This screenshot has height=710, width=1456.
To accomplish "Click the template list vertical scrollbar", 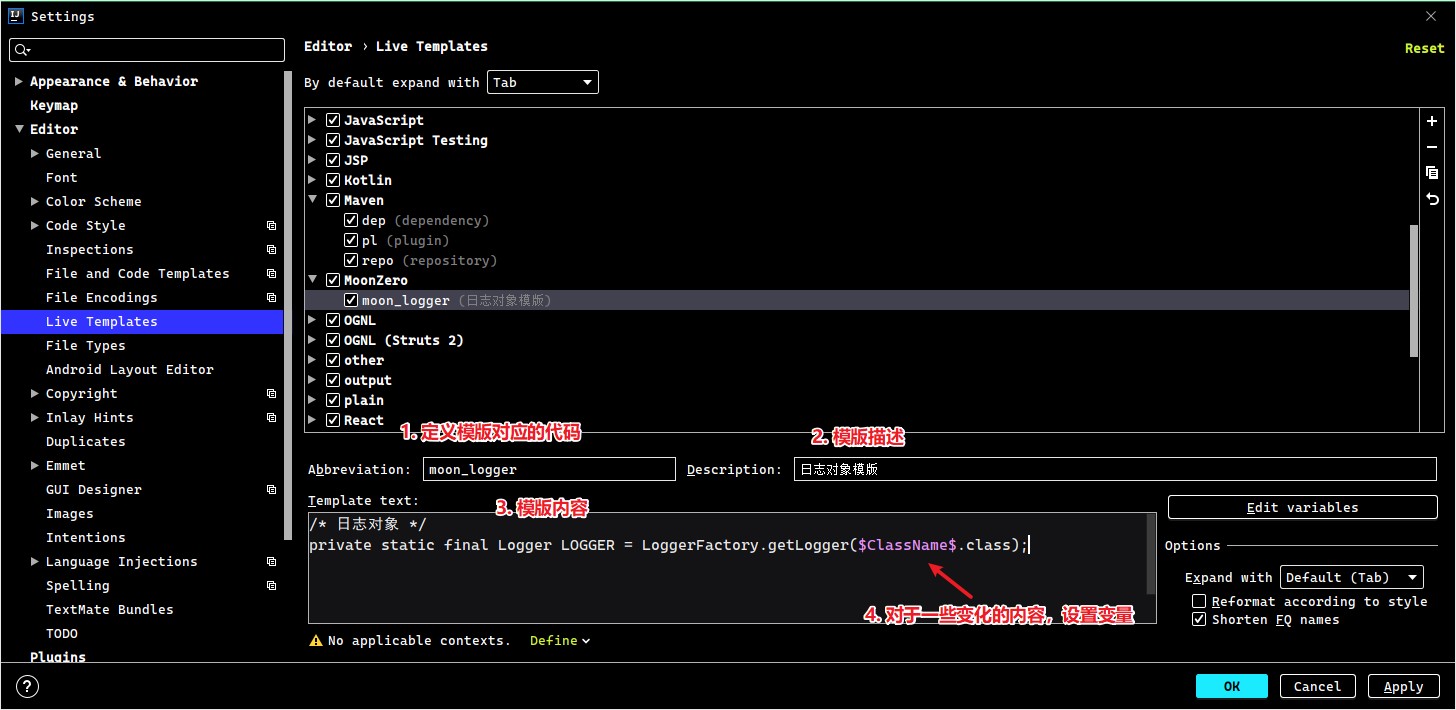I will (1414, 290).
